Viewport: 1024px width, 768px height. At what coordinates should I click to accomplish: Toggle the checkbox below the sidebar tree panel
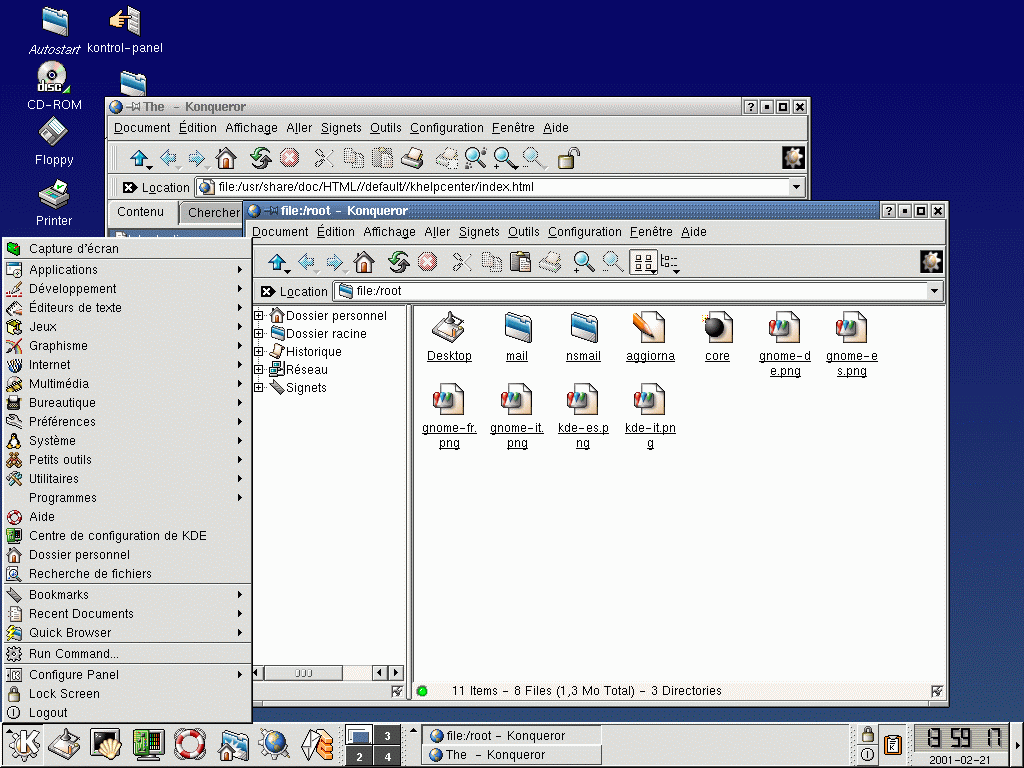click(397, 691)
